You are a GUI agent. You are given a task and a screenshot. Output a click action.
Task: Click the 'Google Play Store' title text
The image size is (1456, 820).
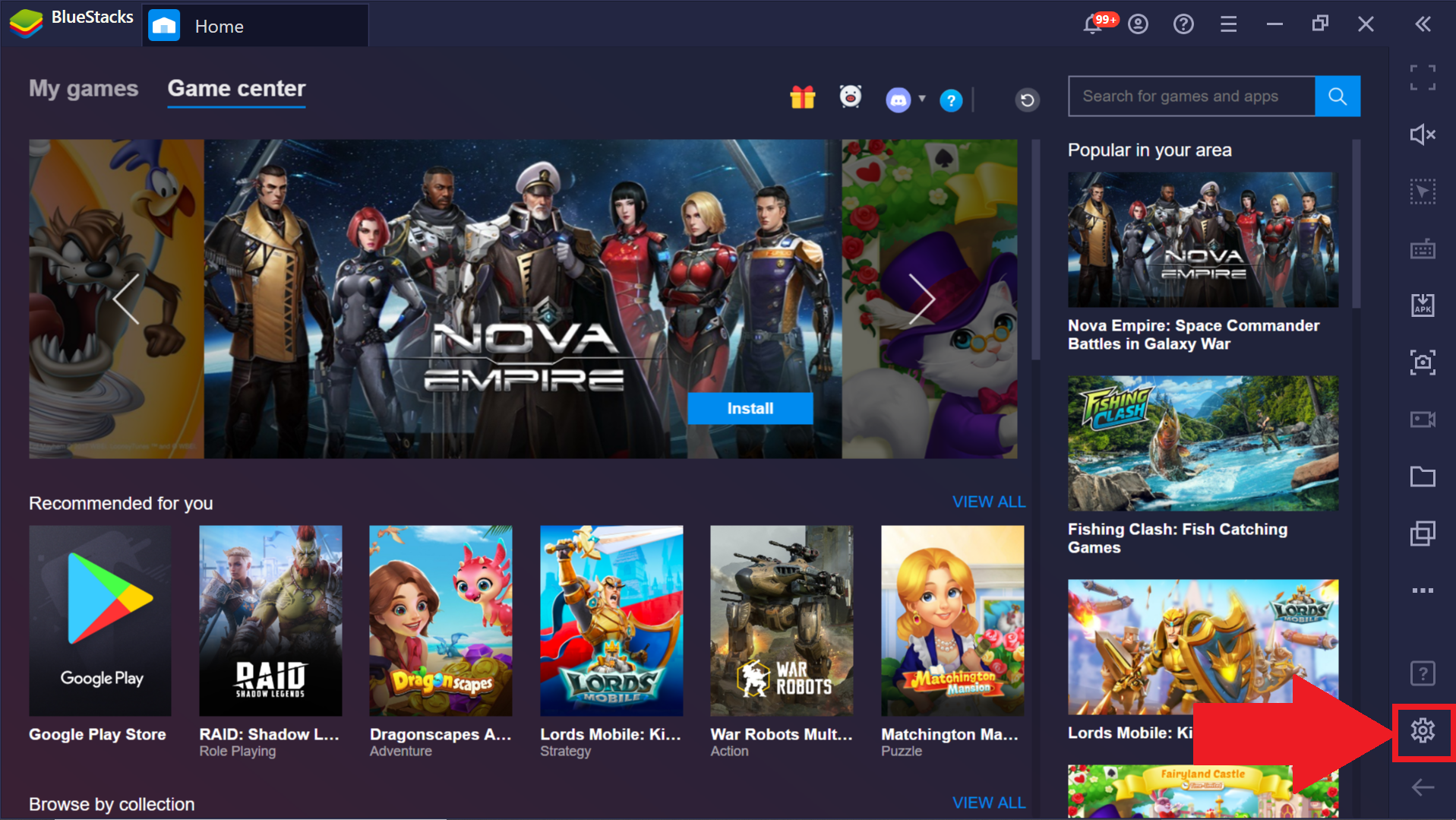[x=97, y=734]
